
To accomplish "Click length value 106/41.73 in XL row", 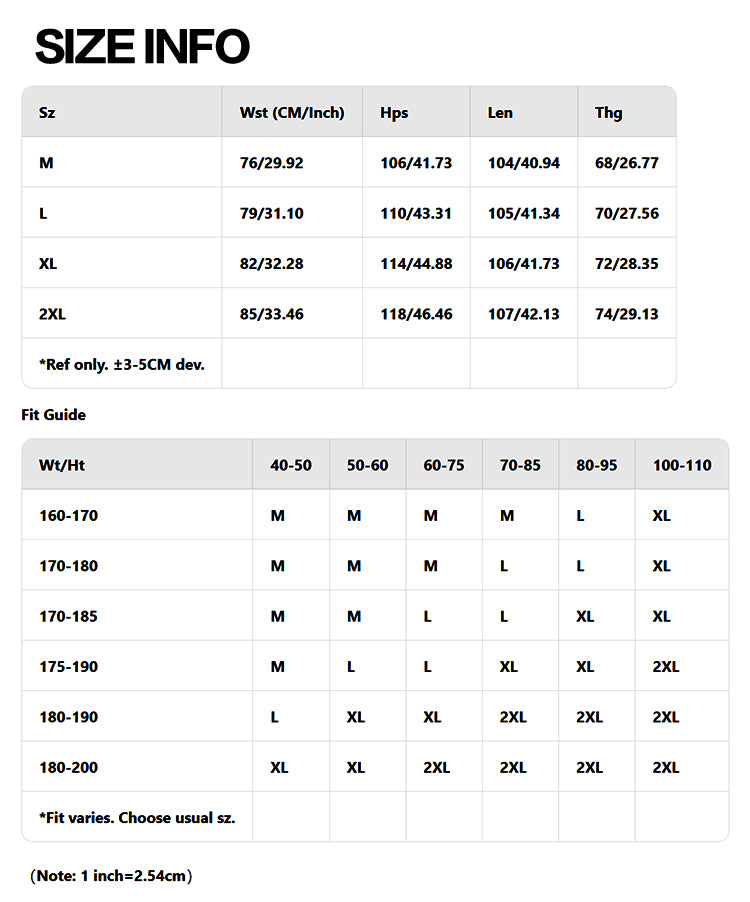I will point(523,264).
